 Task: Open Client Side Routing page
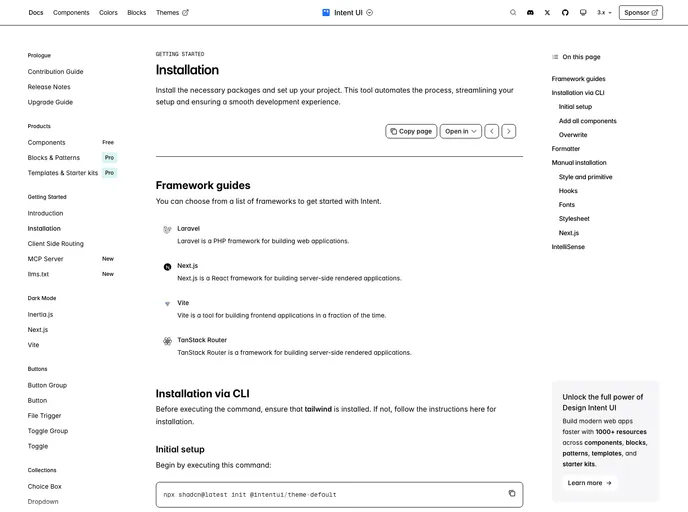pos(55,243)
